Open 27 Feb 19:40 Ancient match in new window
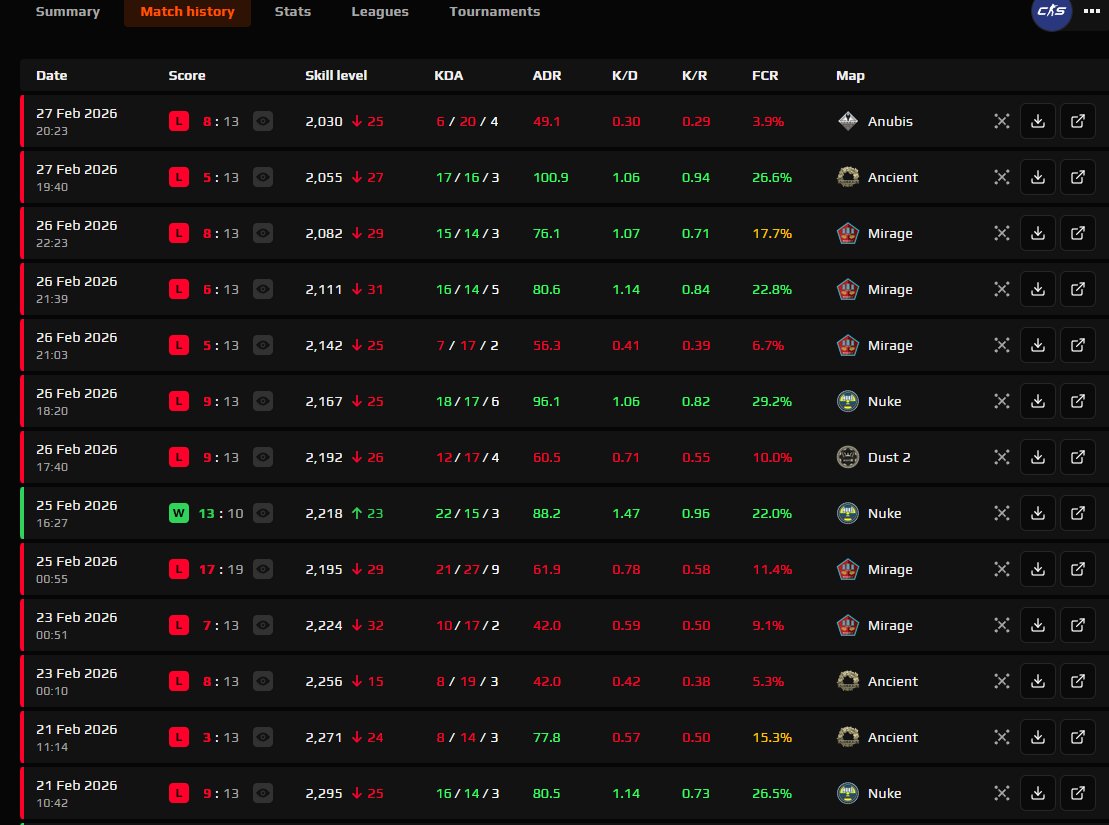The image size is (1109, 825). (x=1077, y=177)
